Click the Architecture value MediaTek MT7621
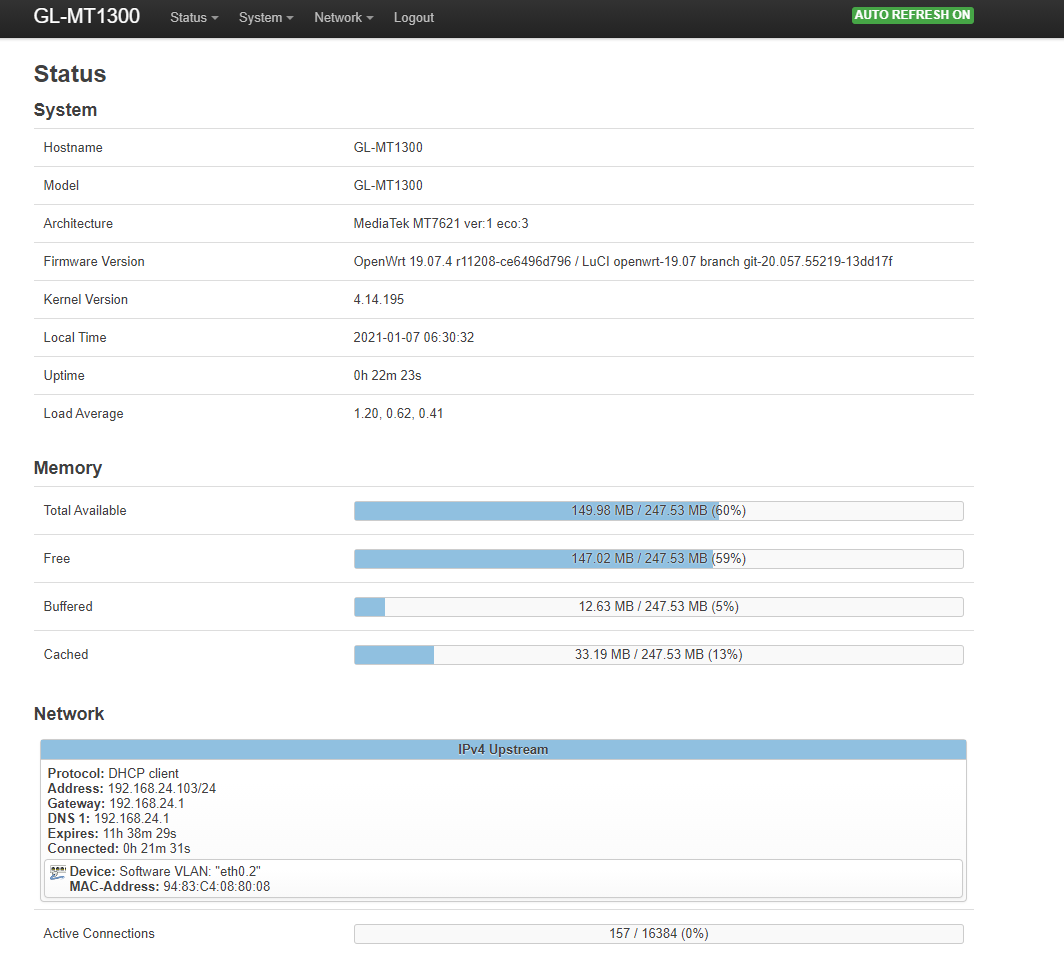The height and width of the screenshot is (960, 1064). coord(441,224)
